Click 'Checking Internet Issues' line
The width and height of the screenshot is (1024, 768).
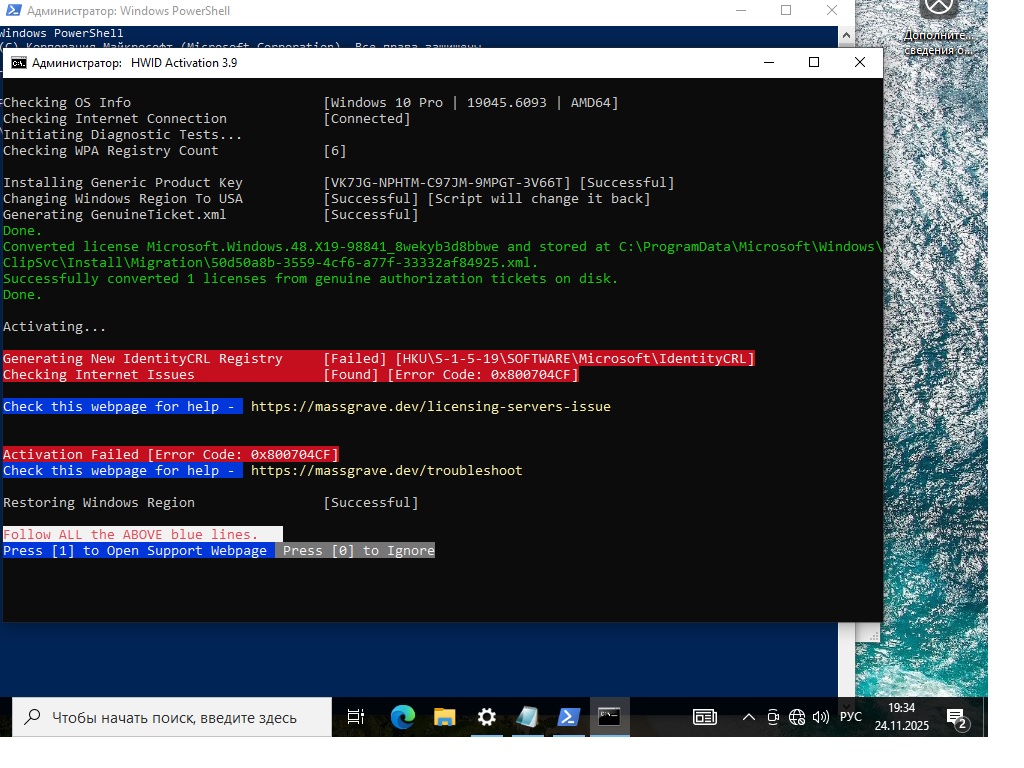(x=291, y=374)
